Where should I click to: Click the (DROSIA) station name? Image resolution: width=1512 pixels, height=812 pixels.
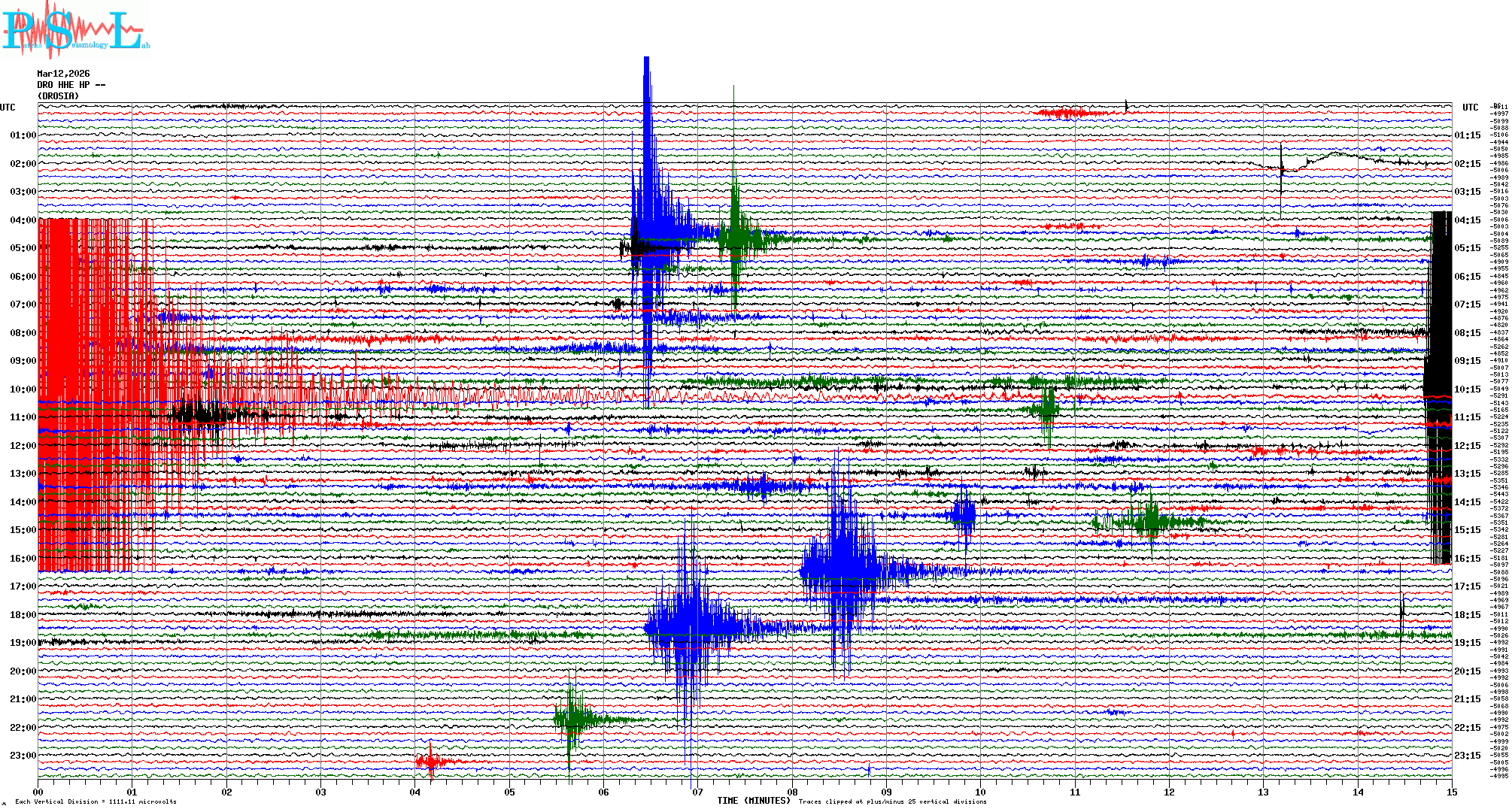click(58, 96)
